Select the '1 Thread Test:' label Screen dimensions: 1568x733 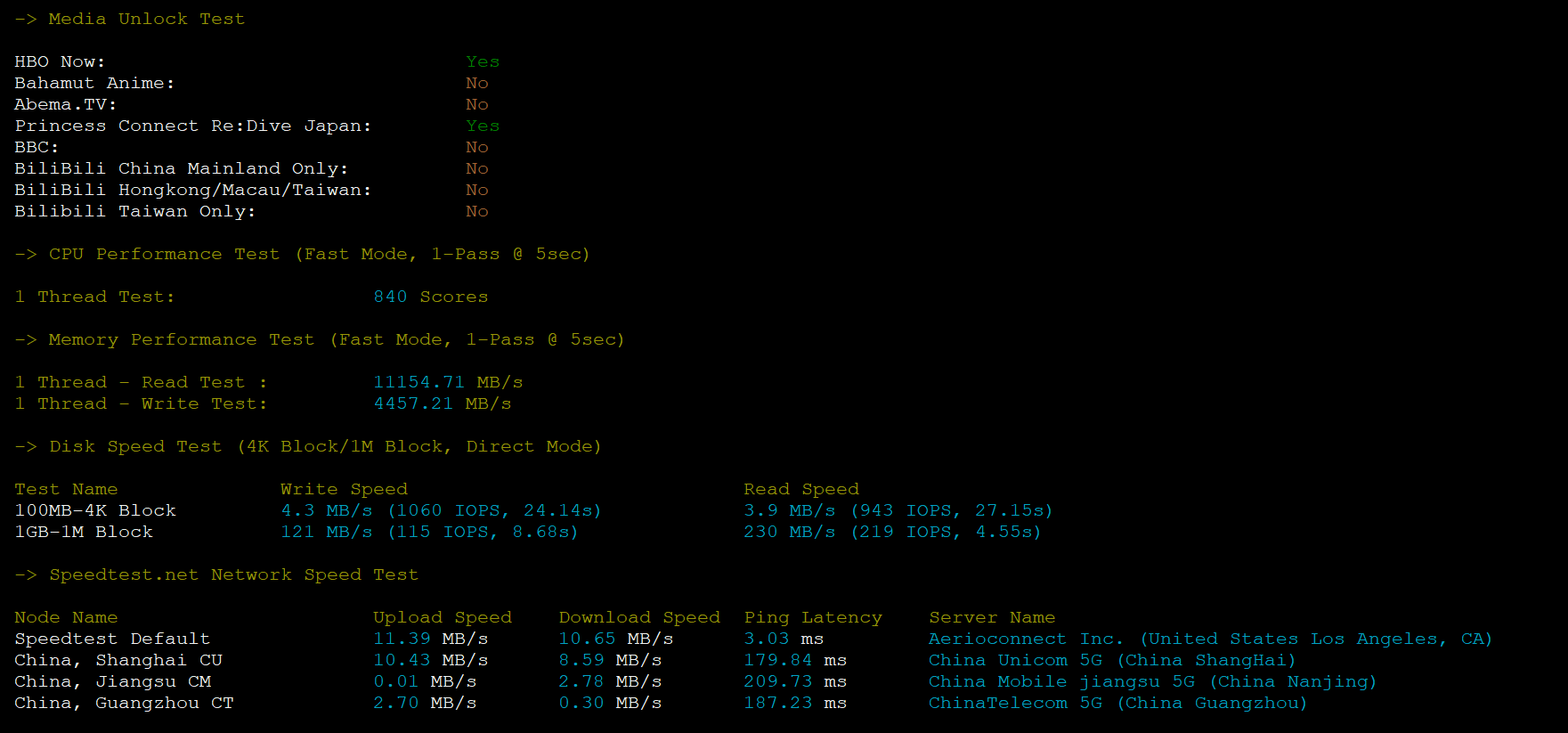pos(94,297)
